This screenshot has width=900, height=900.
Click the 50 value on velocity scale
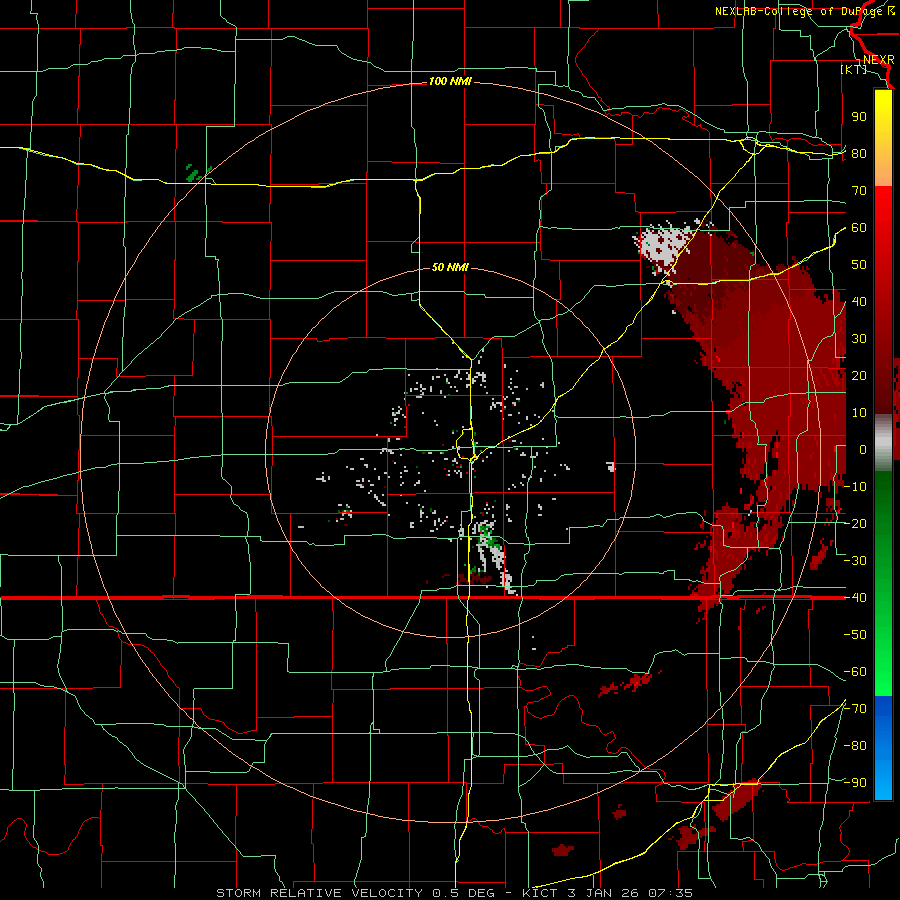coord(859,265)
